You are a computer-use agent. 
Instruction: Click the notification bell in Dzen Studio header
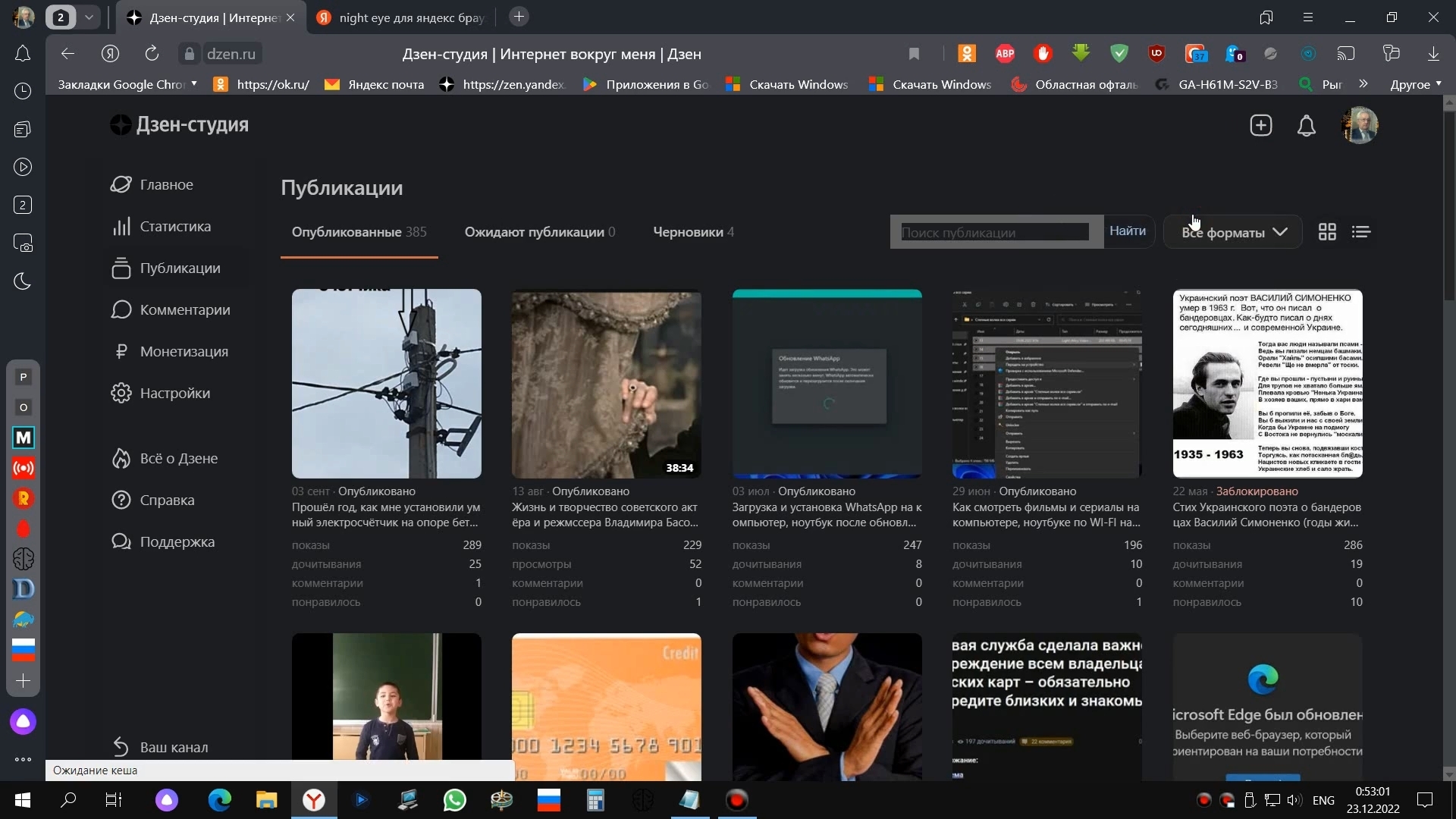tap(1306, 125)
